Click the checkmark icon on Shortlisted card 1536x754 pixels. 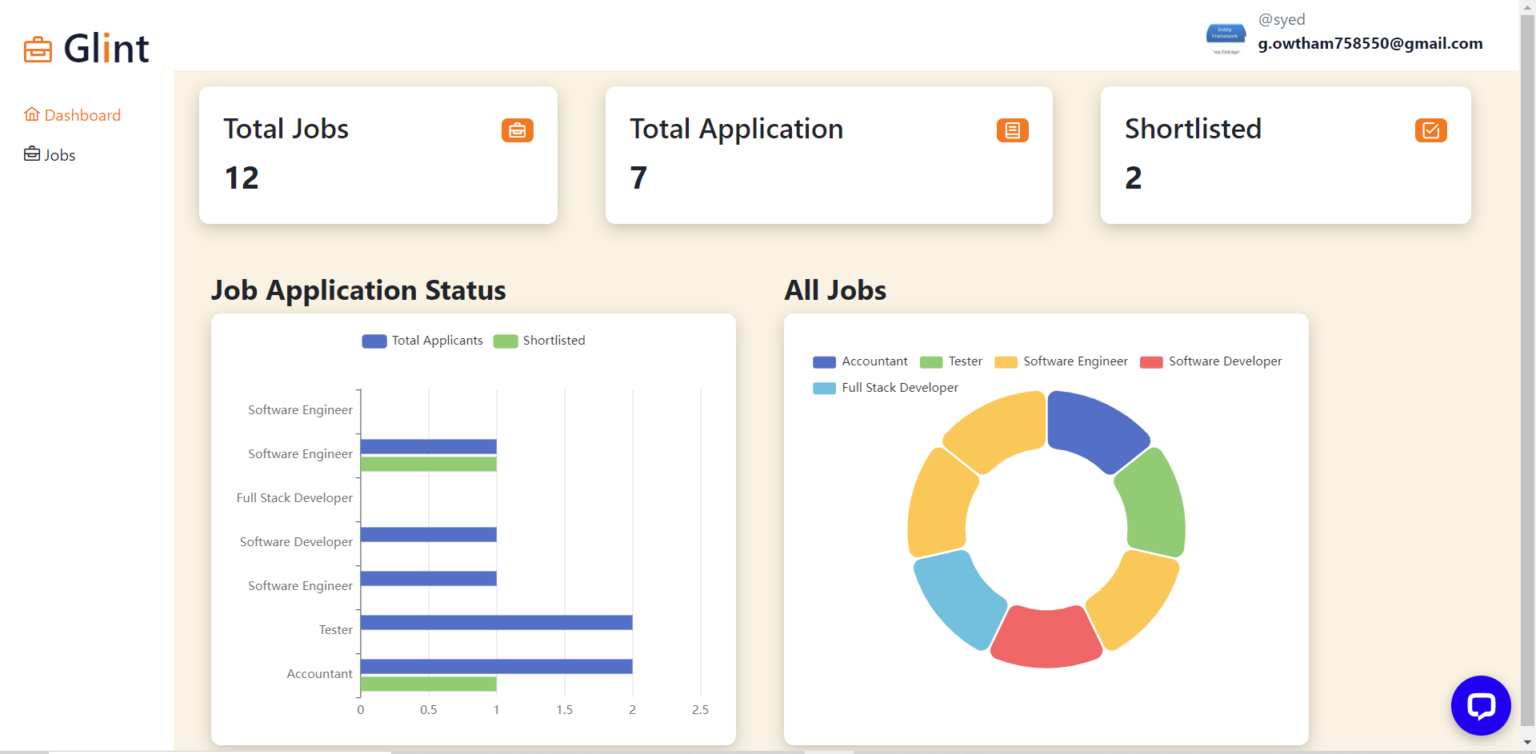point(1430,130)
